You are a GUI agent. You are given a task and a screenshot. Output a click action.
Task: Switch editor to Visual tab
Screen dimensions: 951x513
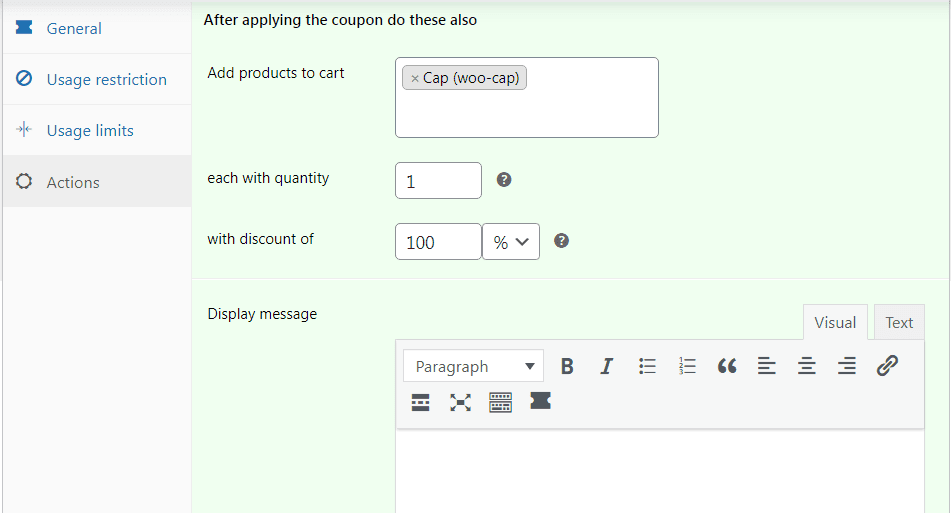pyautogui.click(x=835, y=323)
